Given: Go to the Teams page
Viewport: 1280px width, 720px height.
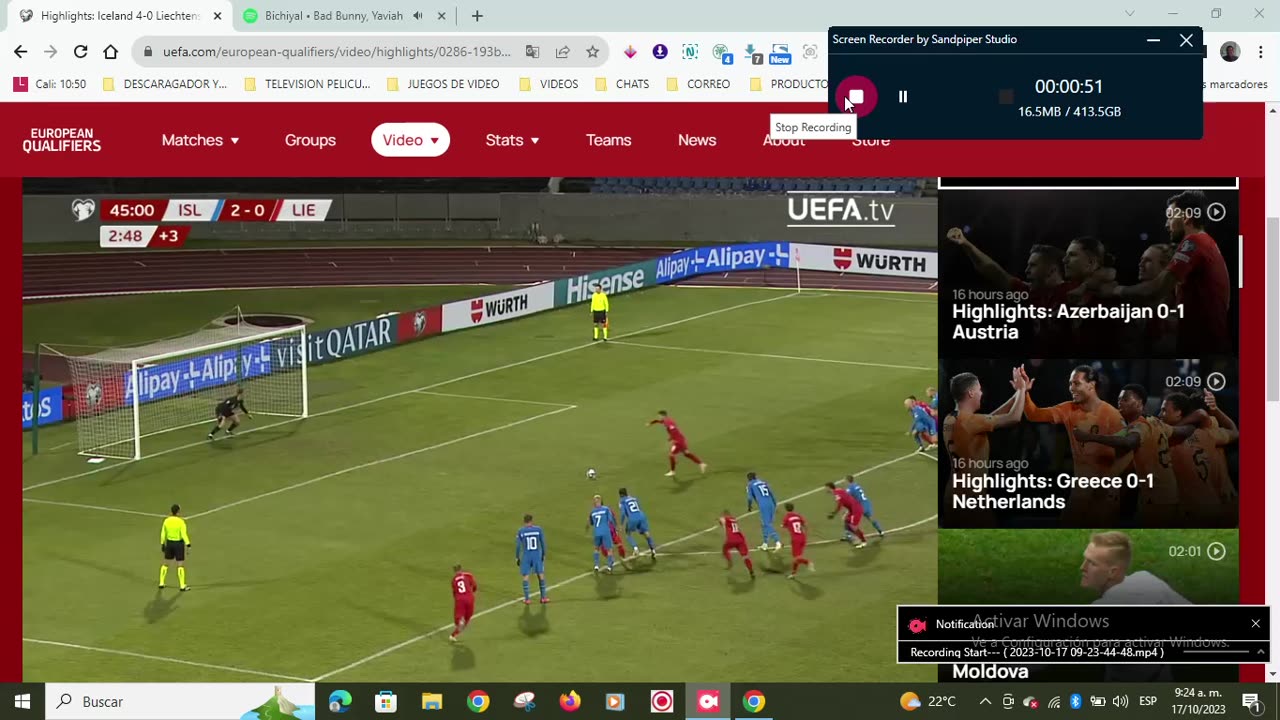Looking at the screenshot, I should pos(608,140).
